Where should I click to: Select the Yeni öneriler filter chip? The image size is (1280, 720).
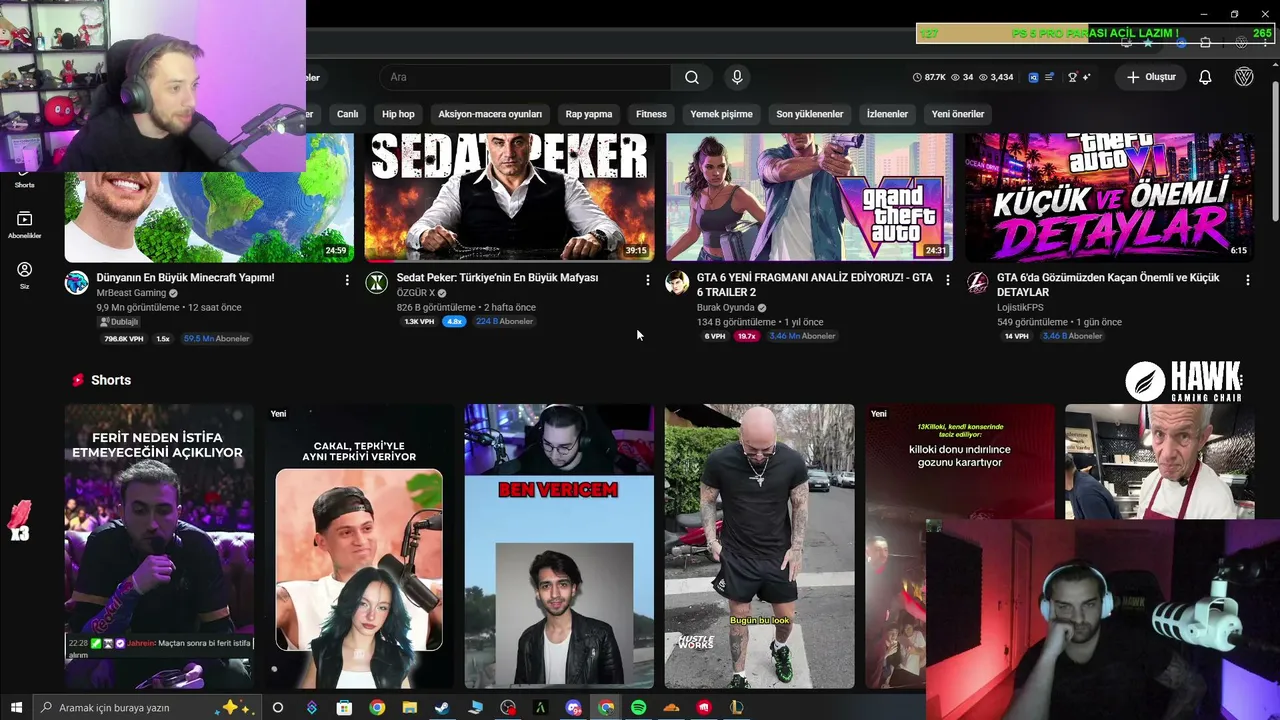point(958,114)
